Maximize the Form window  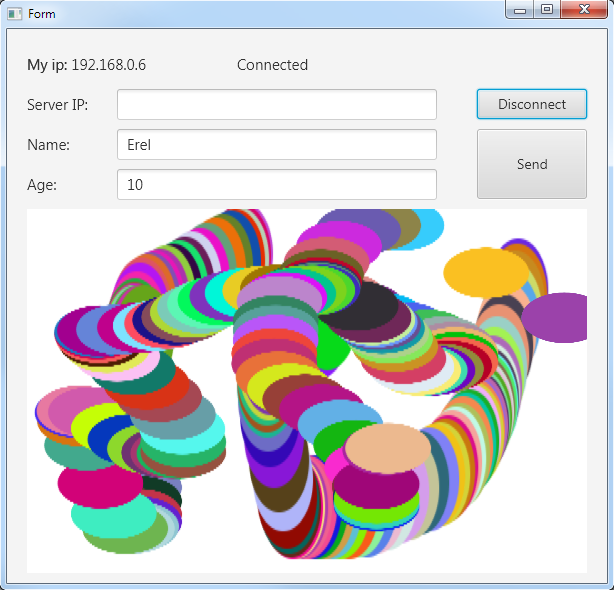[x=547, y=10]
